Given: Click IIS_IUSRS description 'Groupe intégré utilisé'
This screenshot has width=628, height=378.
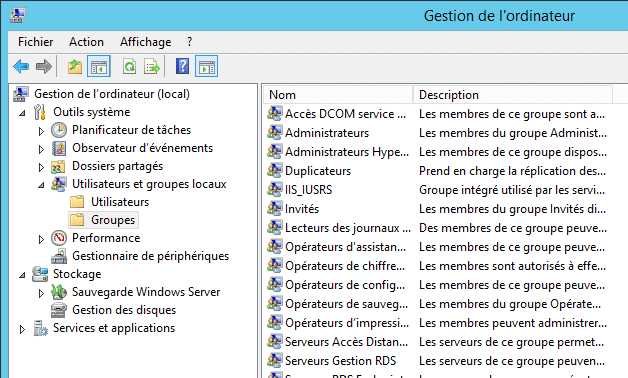Looking at the screenshot, I should (512, 190).
